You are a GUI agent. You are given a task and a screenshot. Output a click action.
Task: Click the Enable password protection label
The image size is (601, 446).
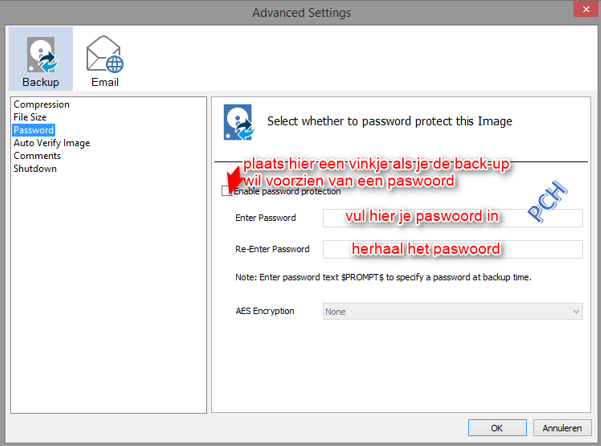[287, 192]
